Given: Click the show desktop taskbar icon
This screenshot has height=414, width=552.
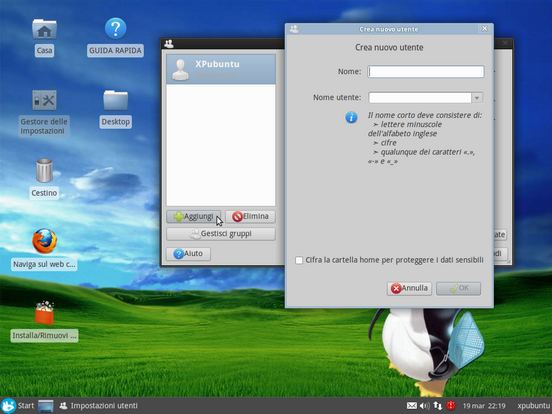Looking at the screenshot, I should [46, 406].
